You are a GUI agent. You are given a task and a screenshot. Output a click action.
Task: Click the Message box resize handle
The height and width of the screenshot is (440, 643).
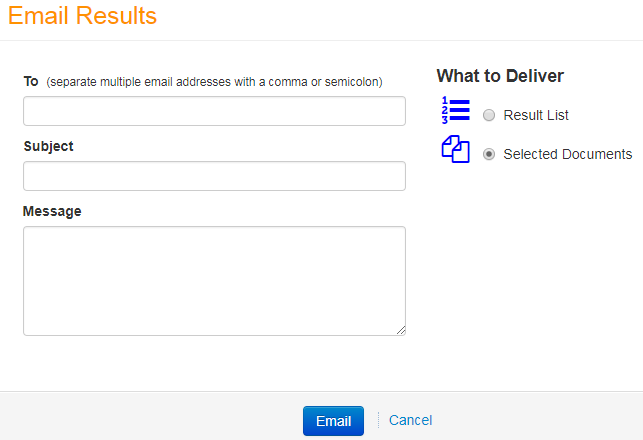(x=401, y=331)
